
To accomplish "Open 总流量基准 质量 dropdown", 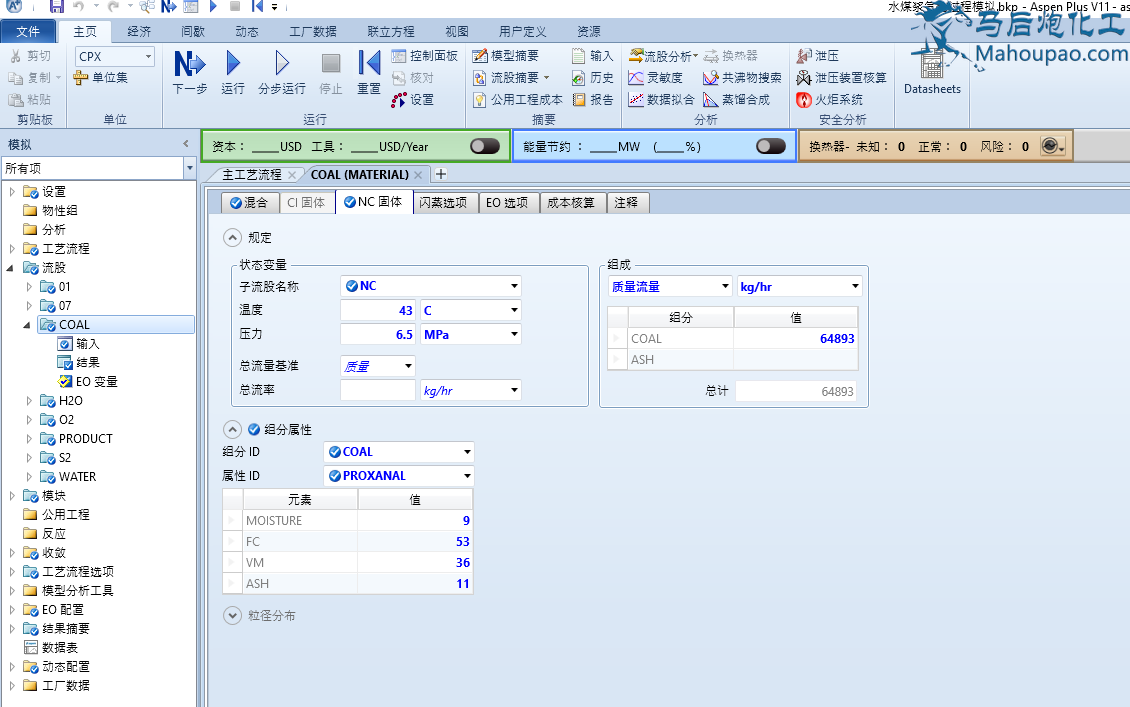I will pyautogui.click(x=408, y=366).
